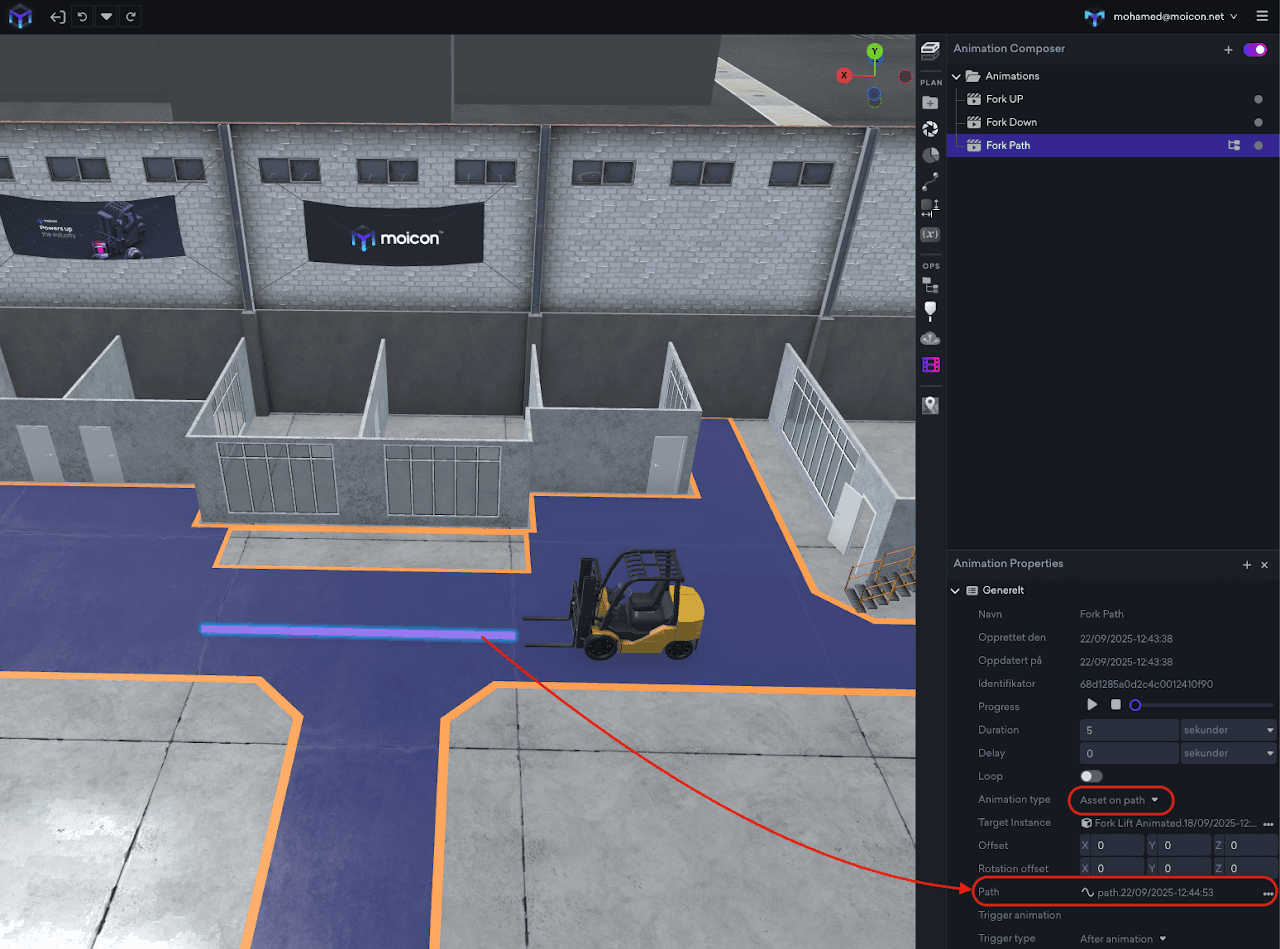Click the camera aperture icon in sidebar

(x=931, y=129)
